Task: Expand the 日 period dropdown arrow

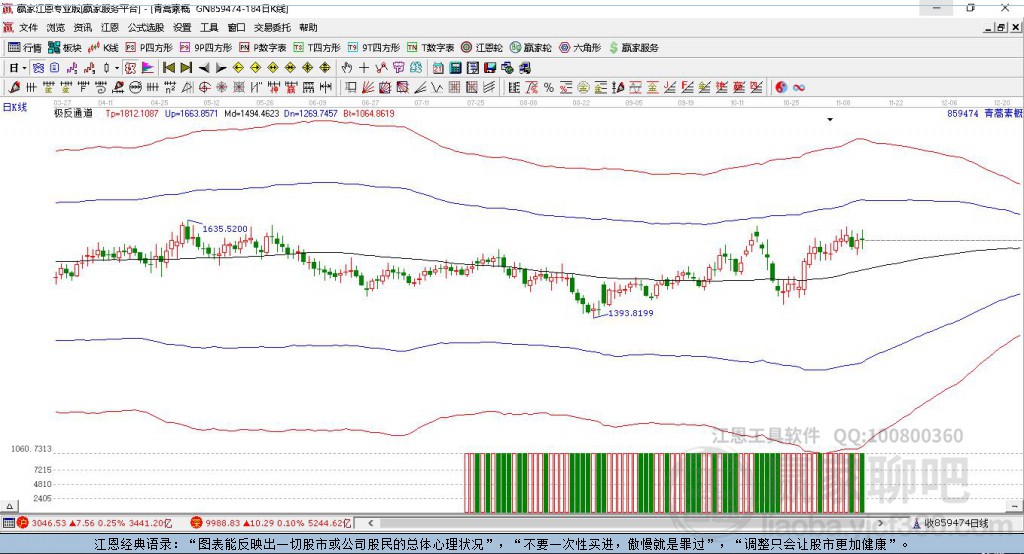Action: click(24, 68)
